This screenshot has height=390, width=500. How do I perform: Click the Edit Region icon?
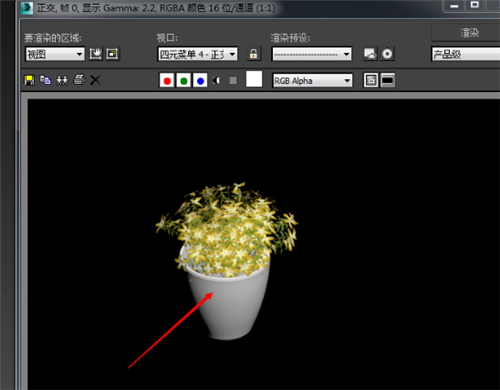point(96,54)
